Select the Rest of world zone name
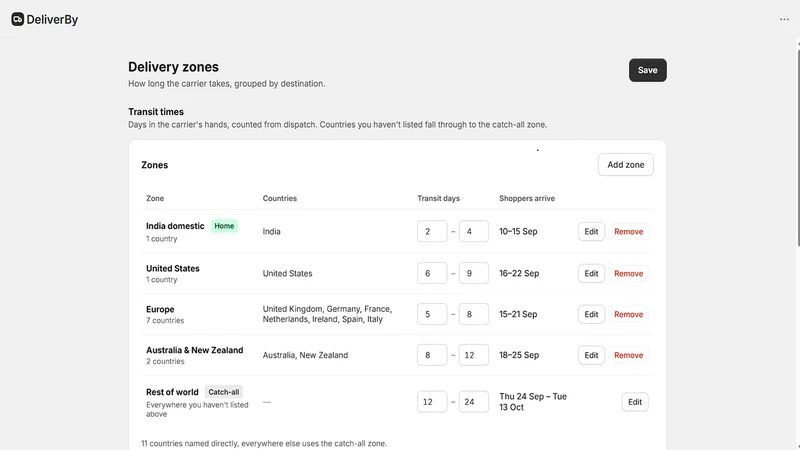The height and width of the screenshot is (450, 800). tap(172, 392)
